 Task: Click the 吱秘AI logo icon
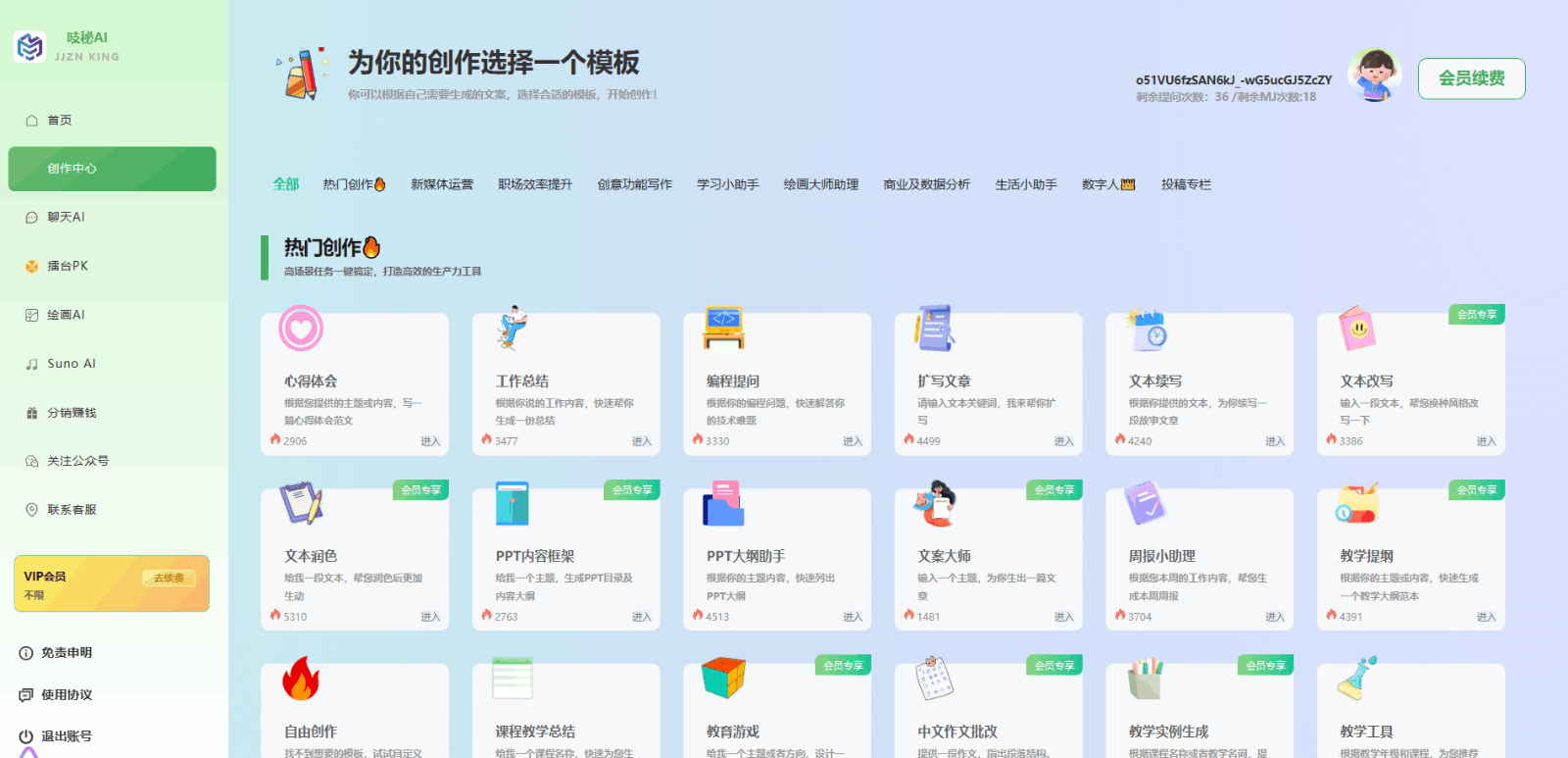coord(30,46)
